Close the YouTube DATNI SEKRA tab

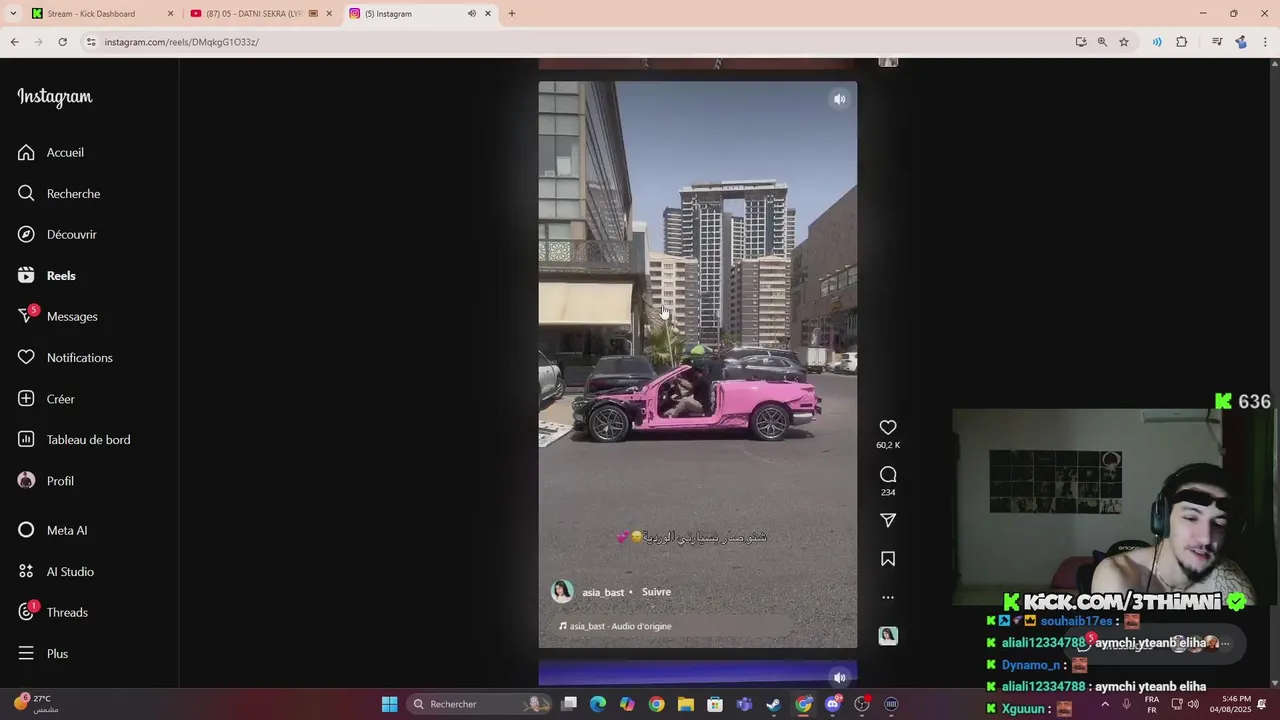pos(329,14)
